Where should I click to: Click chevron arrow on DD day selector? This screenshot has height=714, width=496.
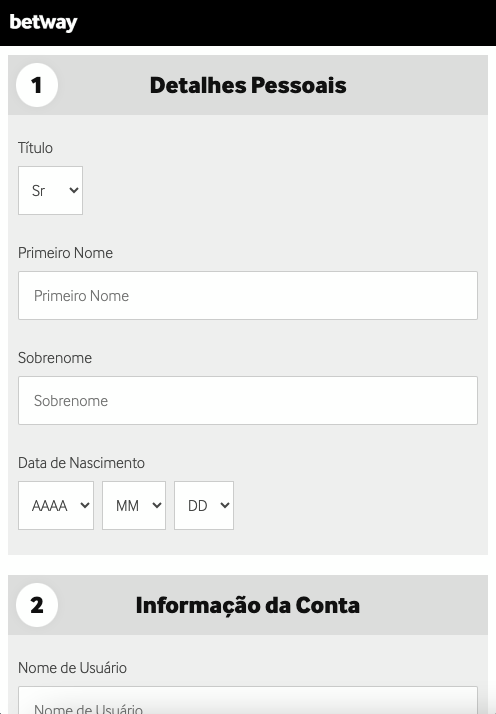coord(225,505)
